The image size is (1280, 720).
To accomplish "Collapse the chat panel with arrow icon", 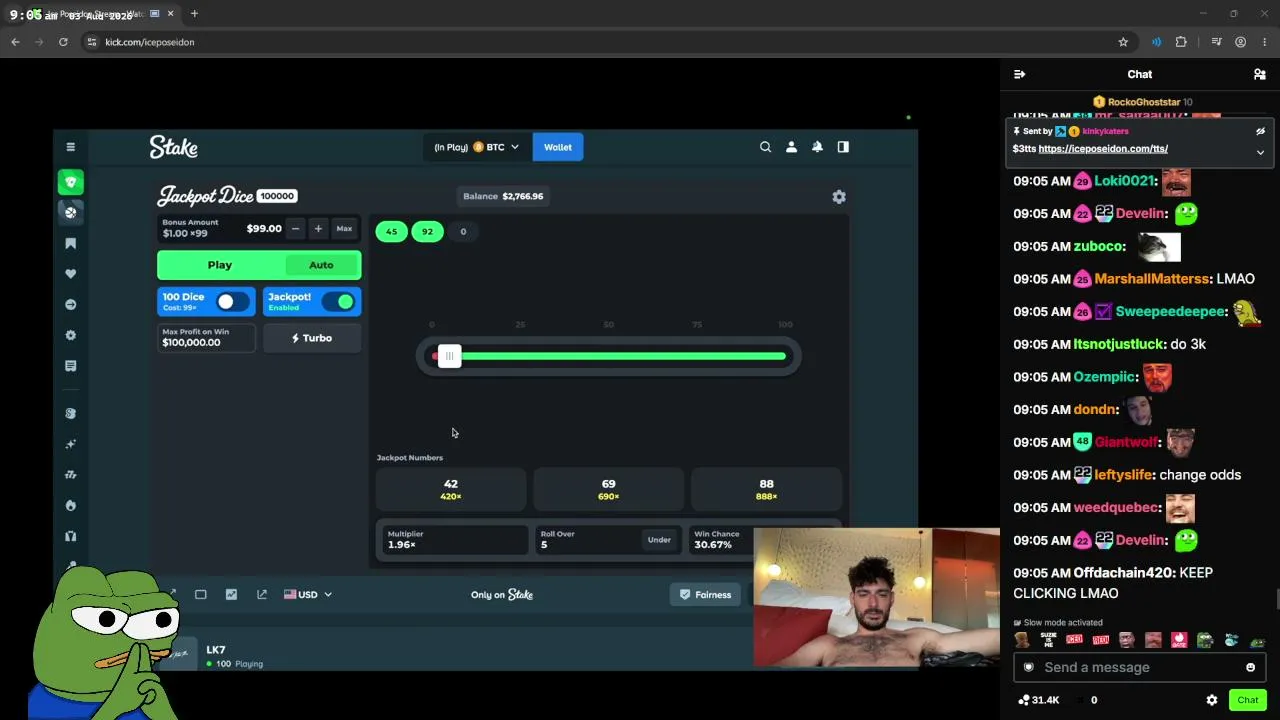I will pos(1019,74).
